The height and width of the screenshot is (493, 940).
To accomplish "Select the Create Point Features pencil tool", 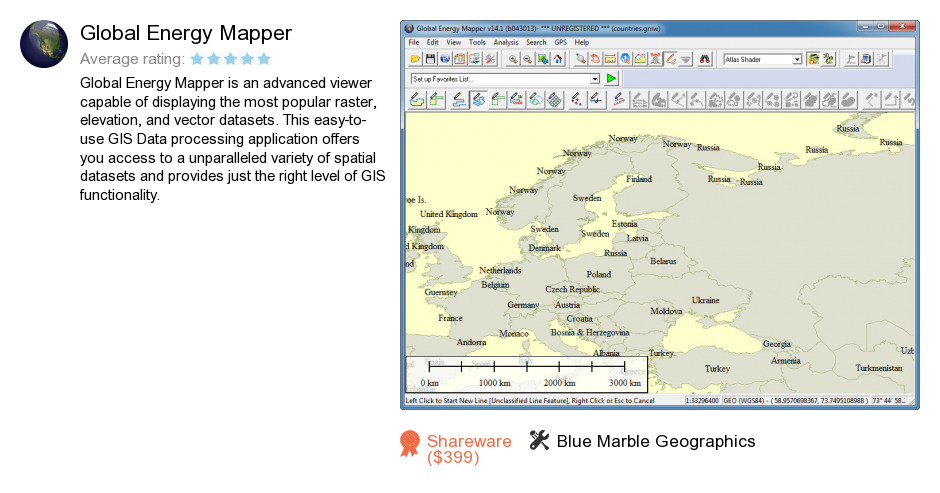I will point(576,100).
